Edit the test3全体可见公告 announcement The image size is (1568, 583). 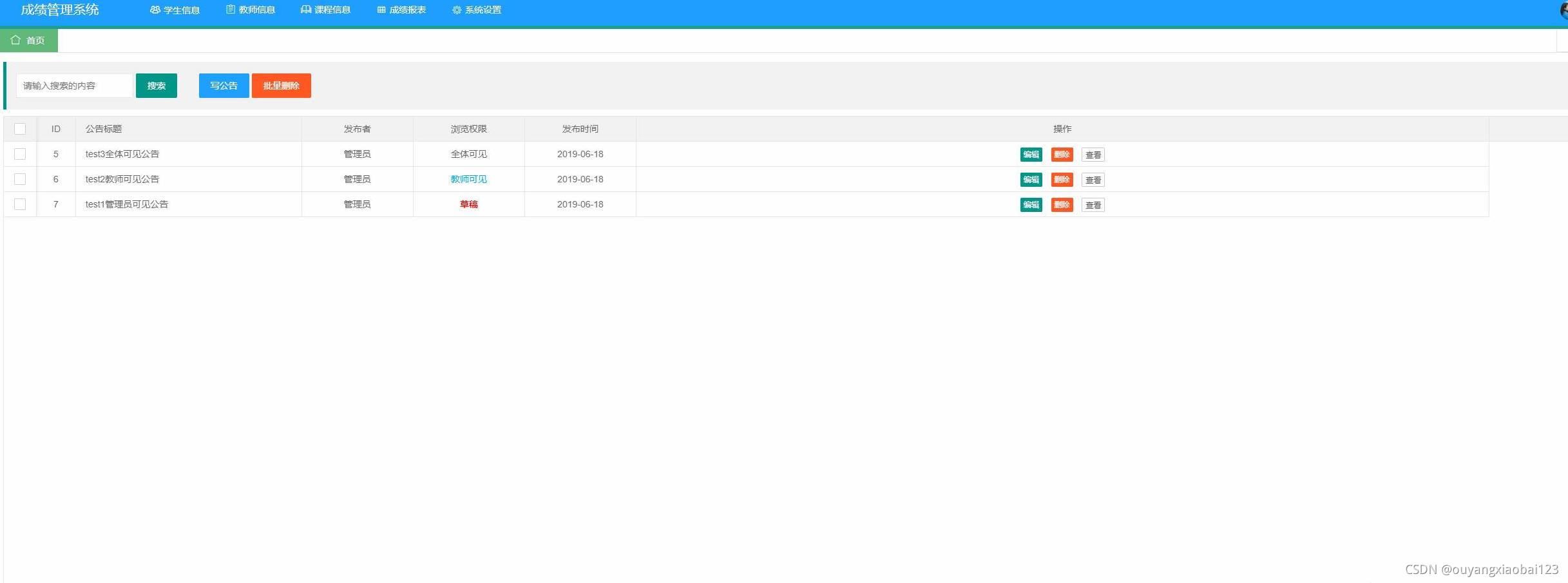tap(1031, 155)
